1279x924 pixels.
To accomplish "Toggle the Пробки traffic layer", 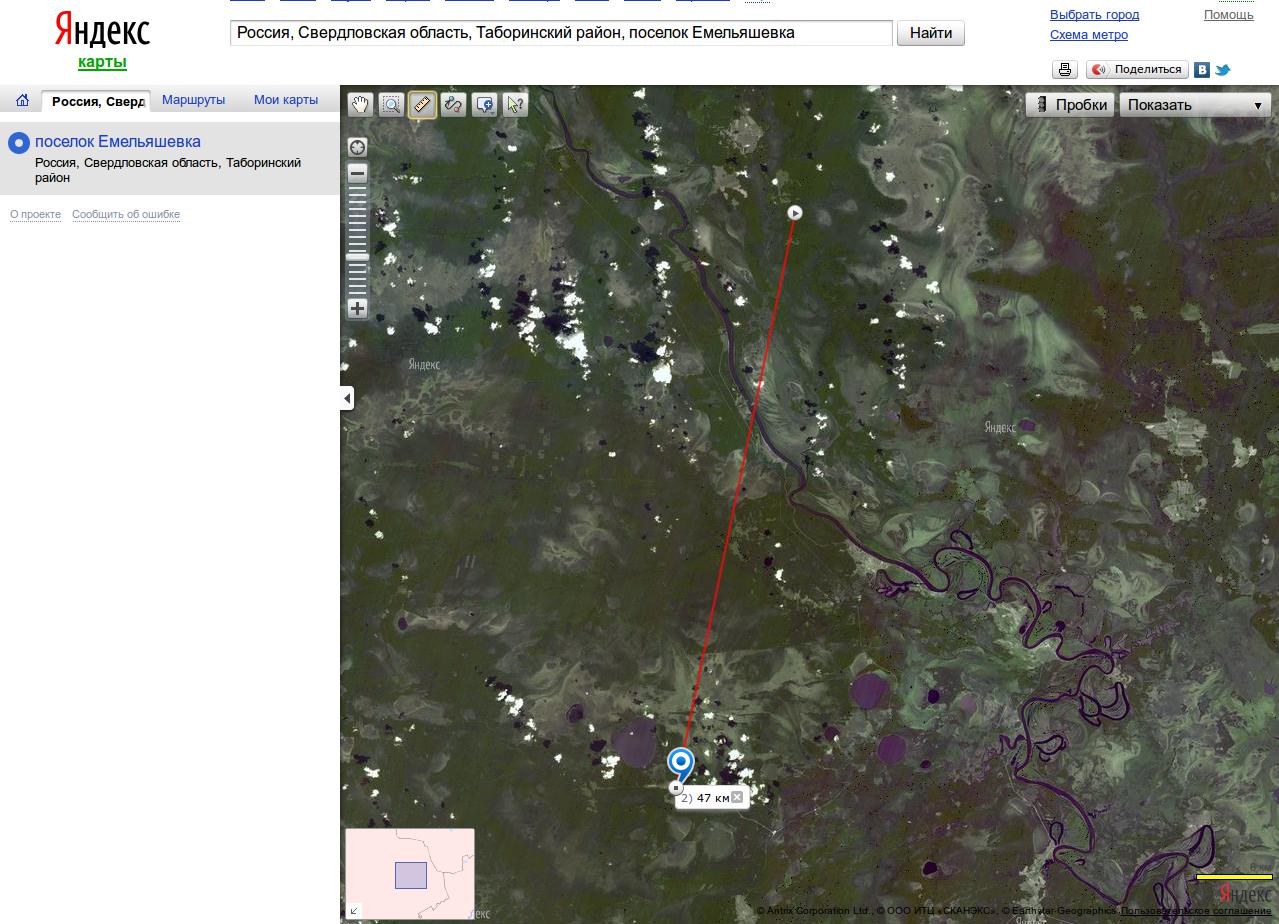I will pos(1070,105).
